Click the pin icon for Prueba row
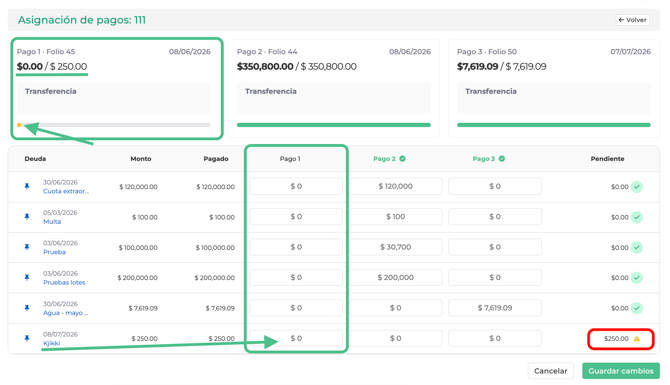The width and height of the screenshot is (670, 385). point(27,247)
